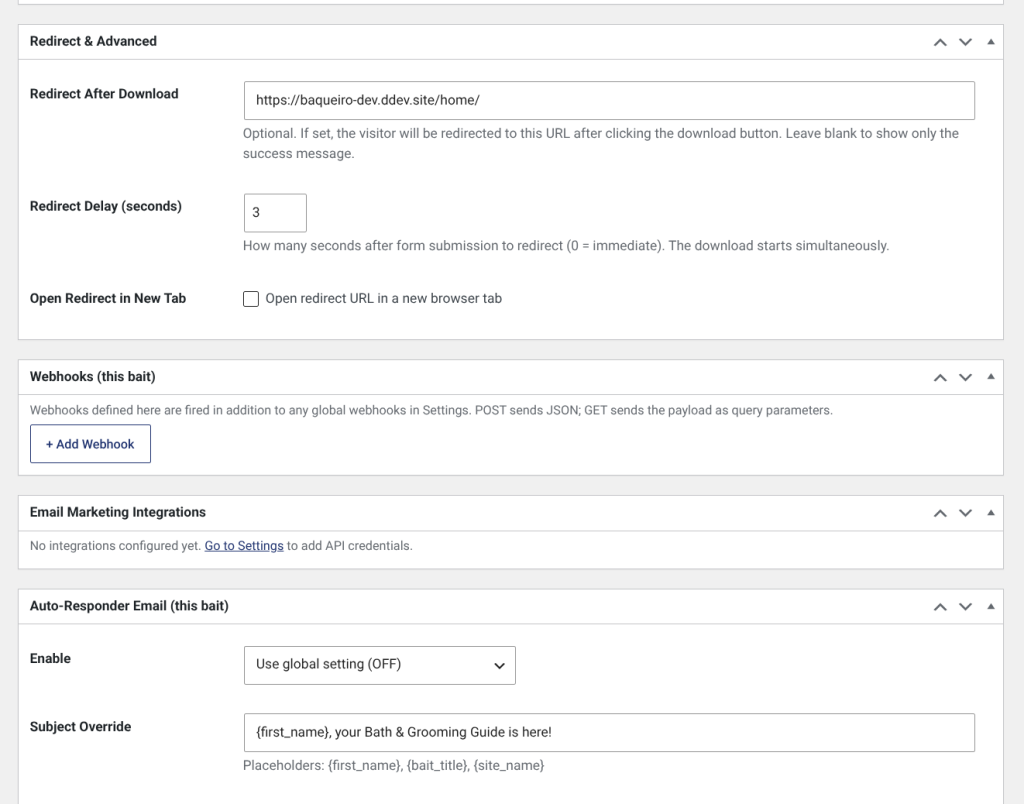This screenshot has width=1024, height=804.
Task: Collapse the Auto-Responder Email panel
Action: [991, 607]
